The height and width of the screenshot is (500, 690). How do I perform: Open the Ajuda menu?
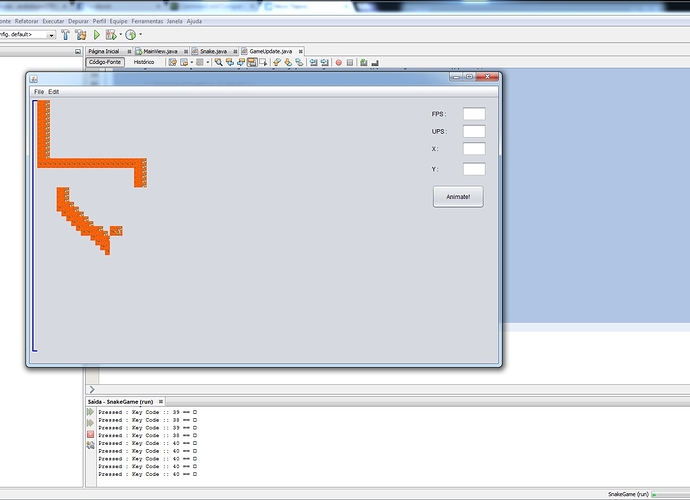point(194,21)
